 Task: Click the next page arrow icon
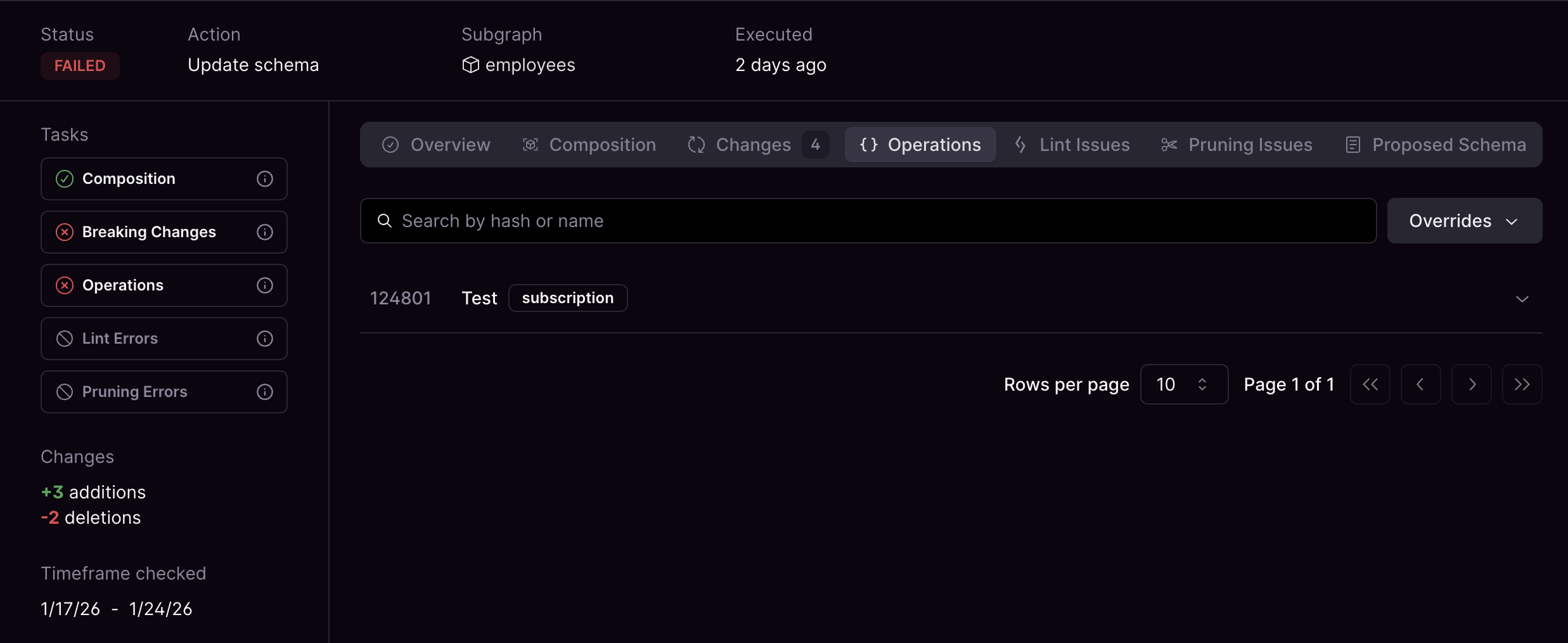1471,384
